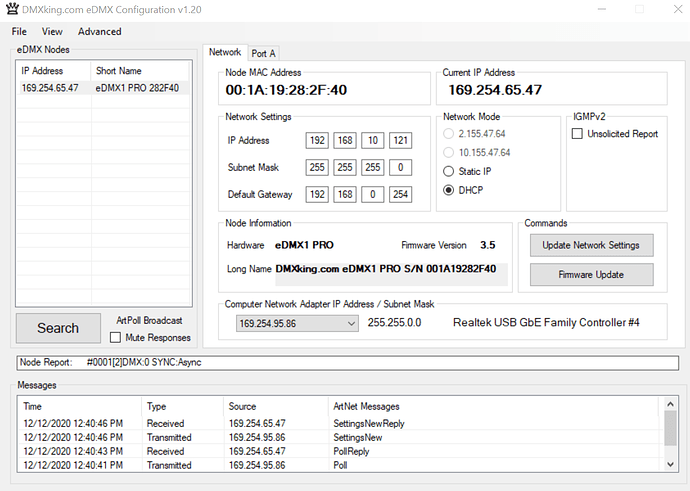Click the Search button
The width and height of the screenshot is (690, 491).
pos(58,328)
